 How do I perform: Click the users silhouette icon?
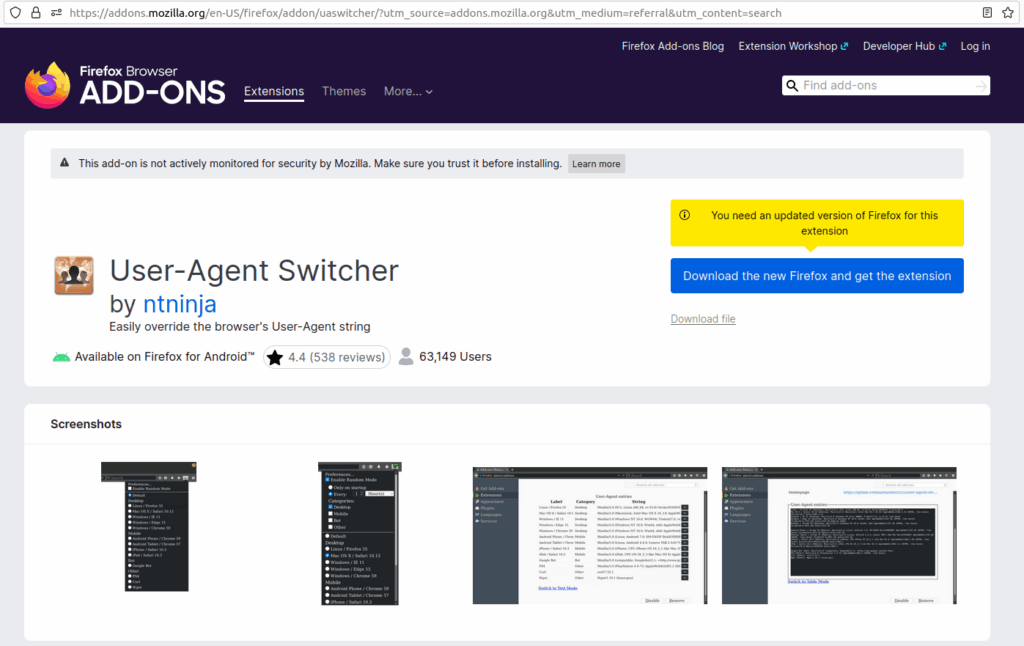click(406, 357)
